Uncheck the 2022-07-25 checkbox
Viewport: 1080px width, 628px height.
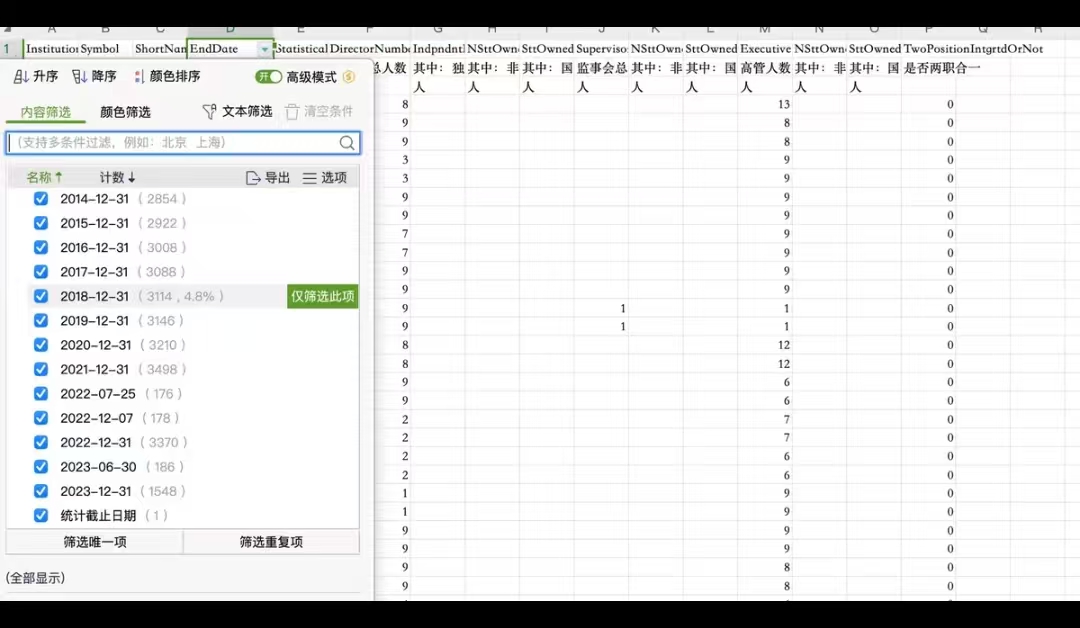pyautogui.click(x=41, y=394)
